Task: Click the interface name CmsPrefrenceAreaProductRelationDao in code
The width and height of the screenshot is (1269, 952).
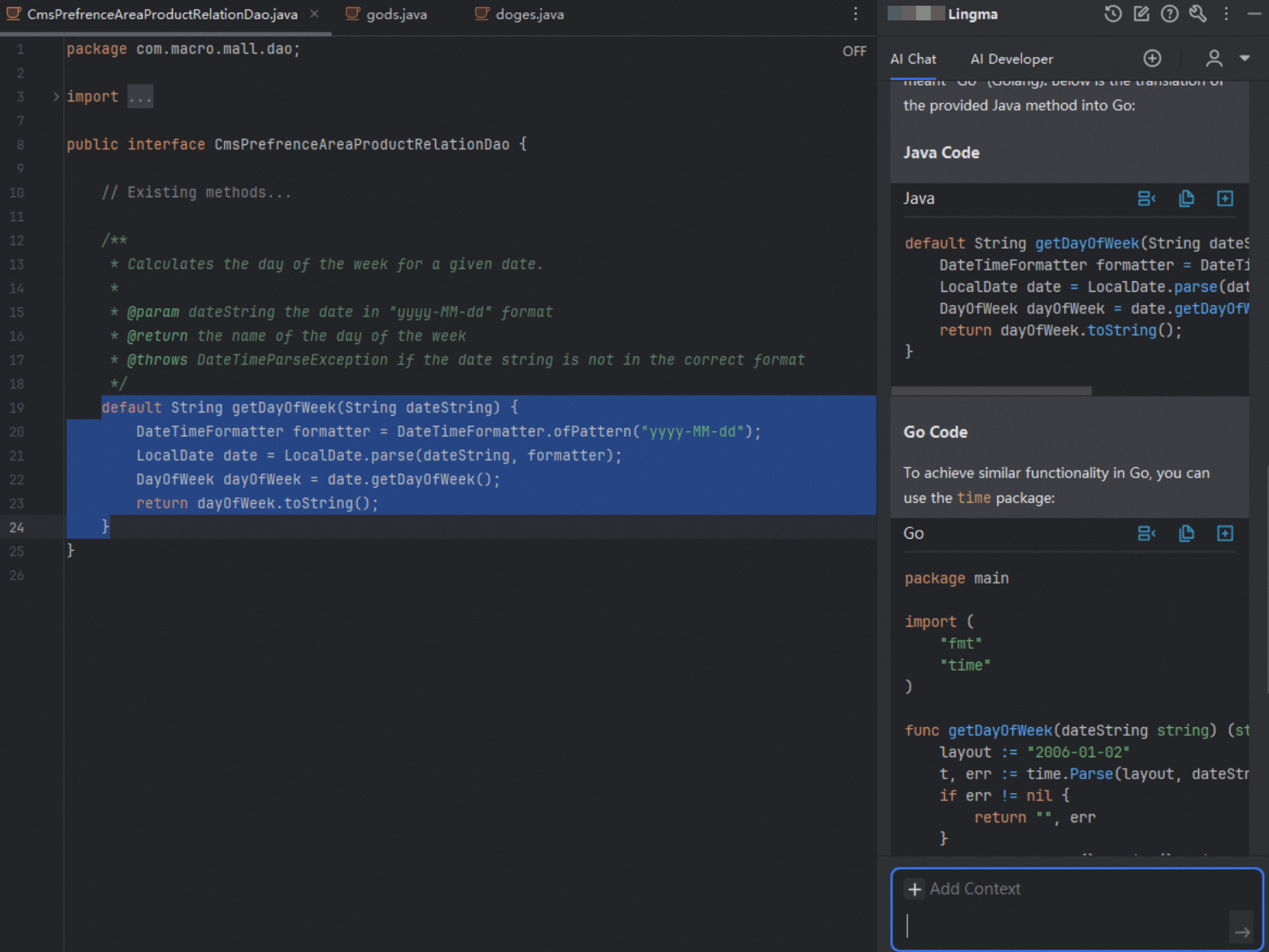Action: (362, 144)
